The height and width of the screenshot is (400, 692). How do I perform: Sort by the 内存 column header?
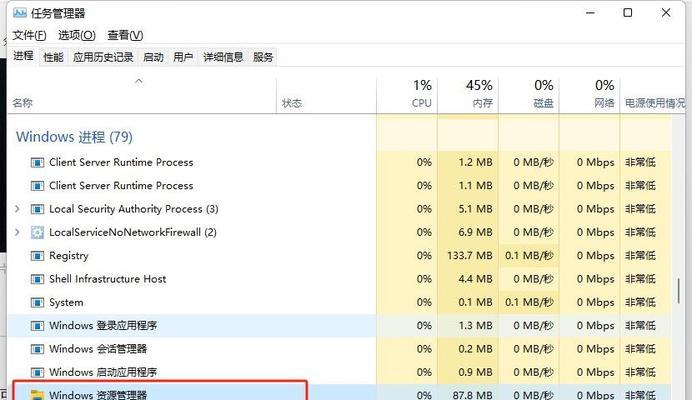[482, 103]
